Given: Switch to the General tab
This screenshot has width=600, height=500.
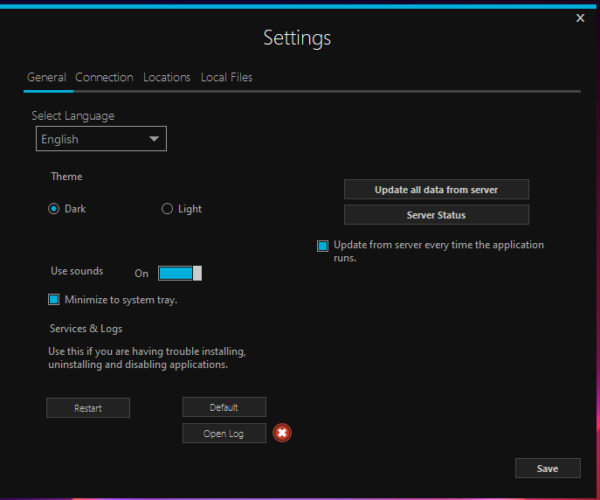Looking at the screenshot, I should [x=46, y=77].
